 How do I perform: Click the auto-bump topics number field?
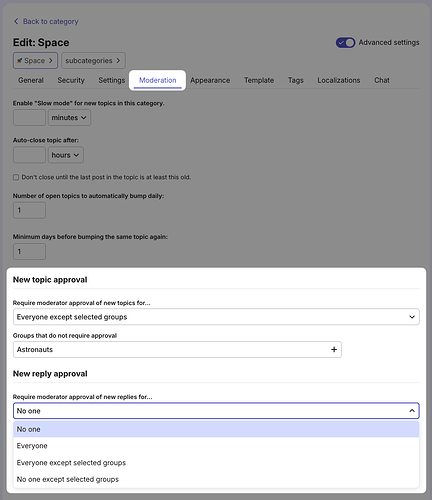pyautogui.click(x=29, y=210)
